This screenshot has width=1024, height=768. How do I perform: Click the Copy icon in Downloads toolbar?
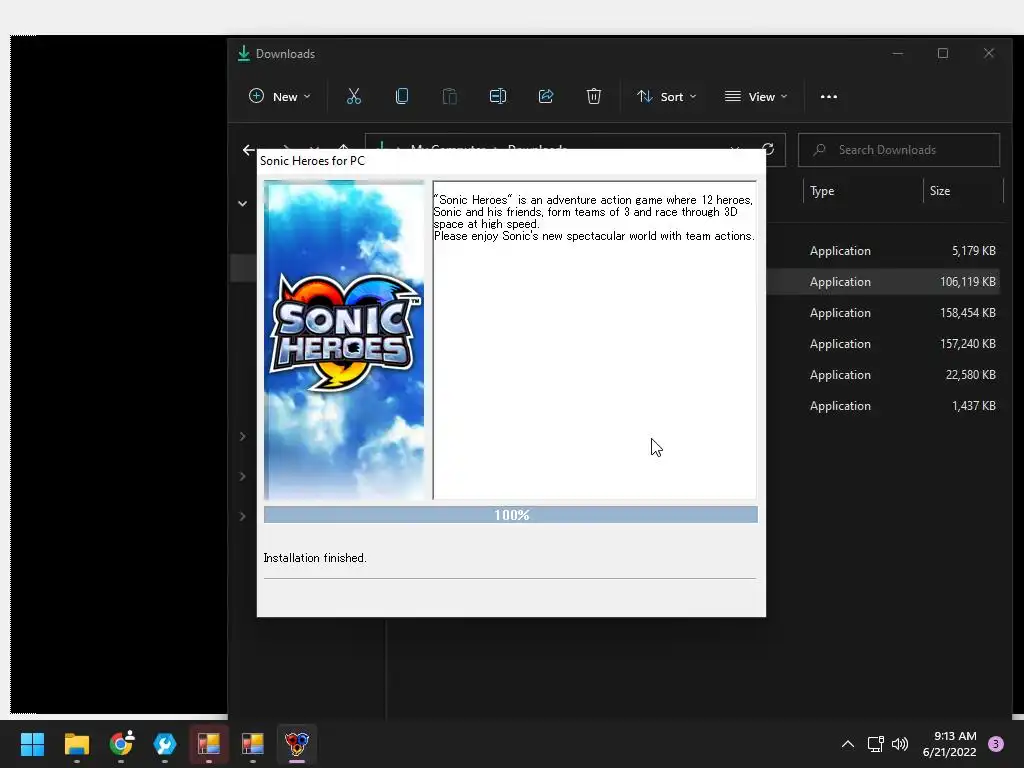coord(402,97)
